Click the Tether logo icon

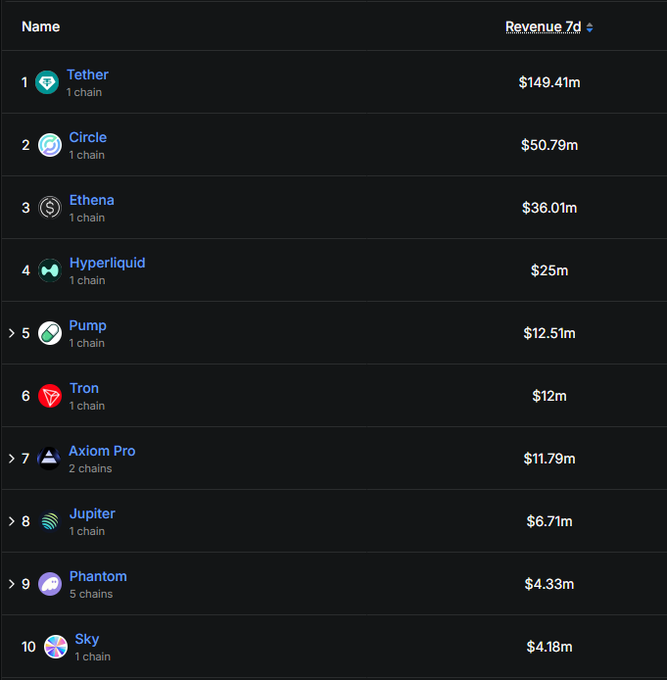click(47, 83)
